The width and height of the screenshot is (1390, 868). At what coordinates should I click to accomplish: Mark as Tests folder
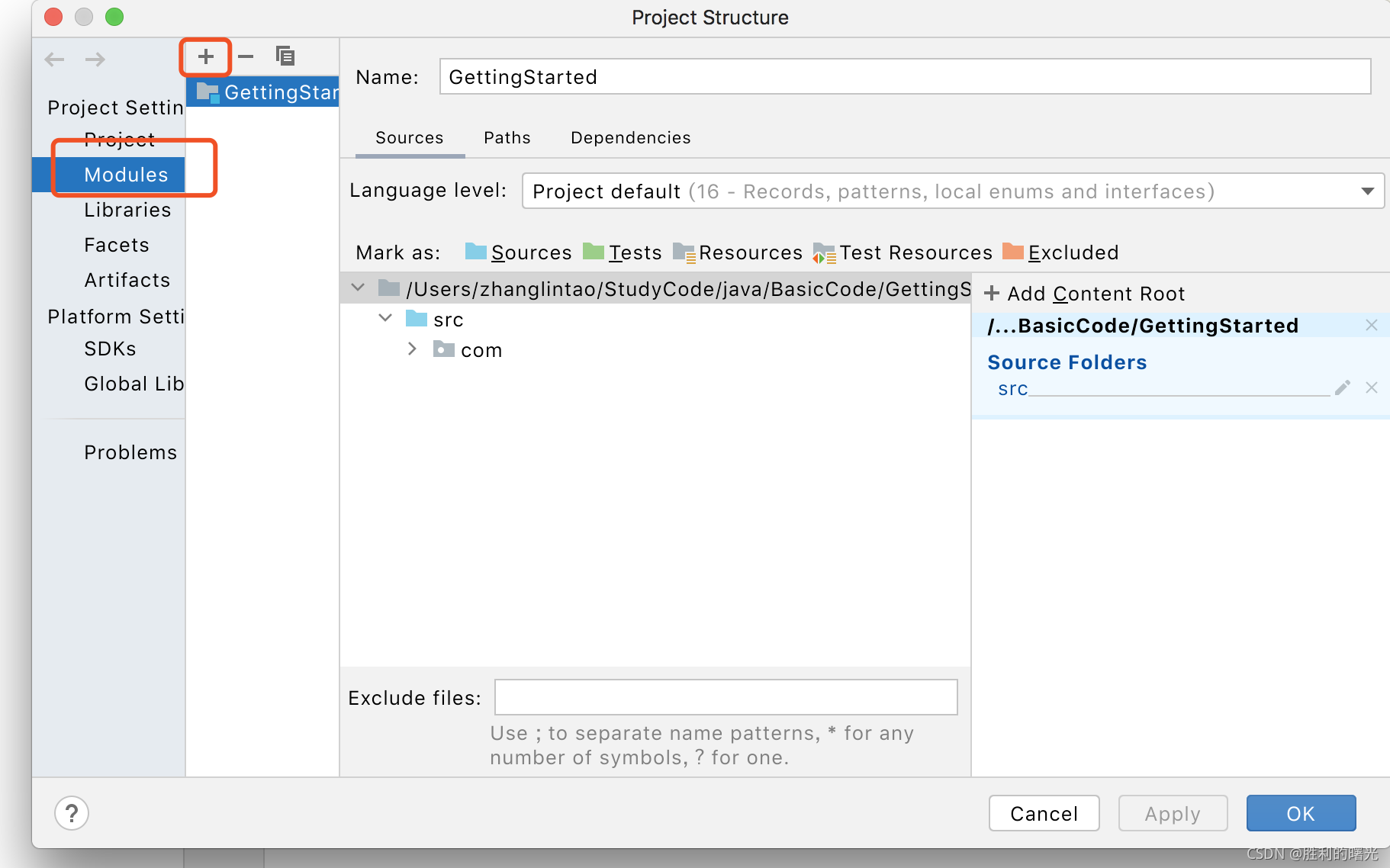point(622,252)
